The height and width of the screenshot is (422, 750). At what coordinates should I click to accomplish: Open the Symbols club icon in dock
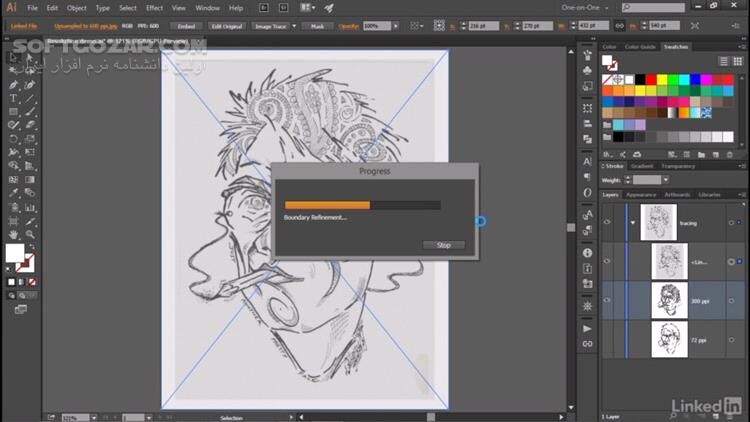(x=587, y=70)
